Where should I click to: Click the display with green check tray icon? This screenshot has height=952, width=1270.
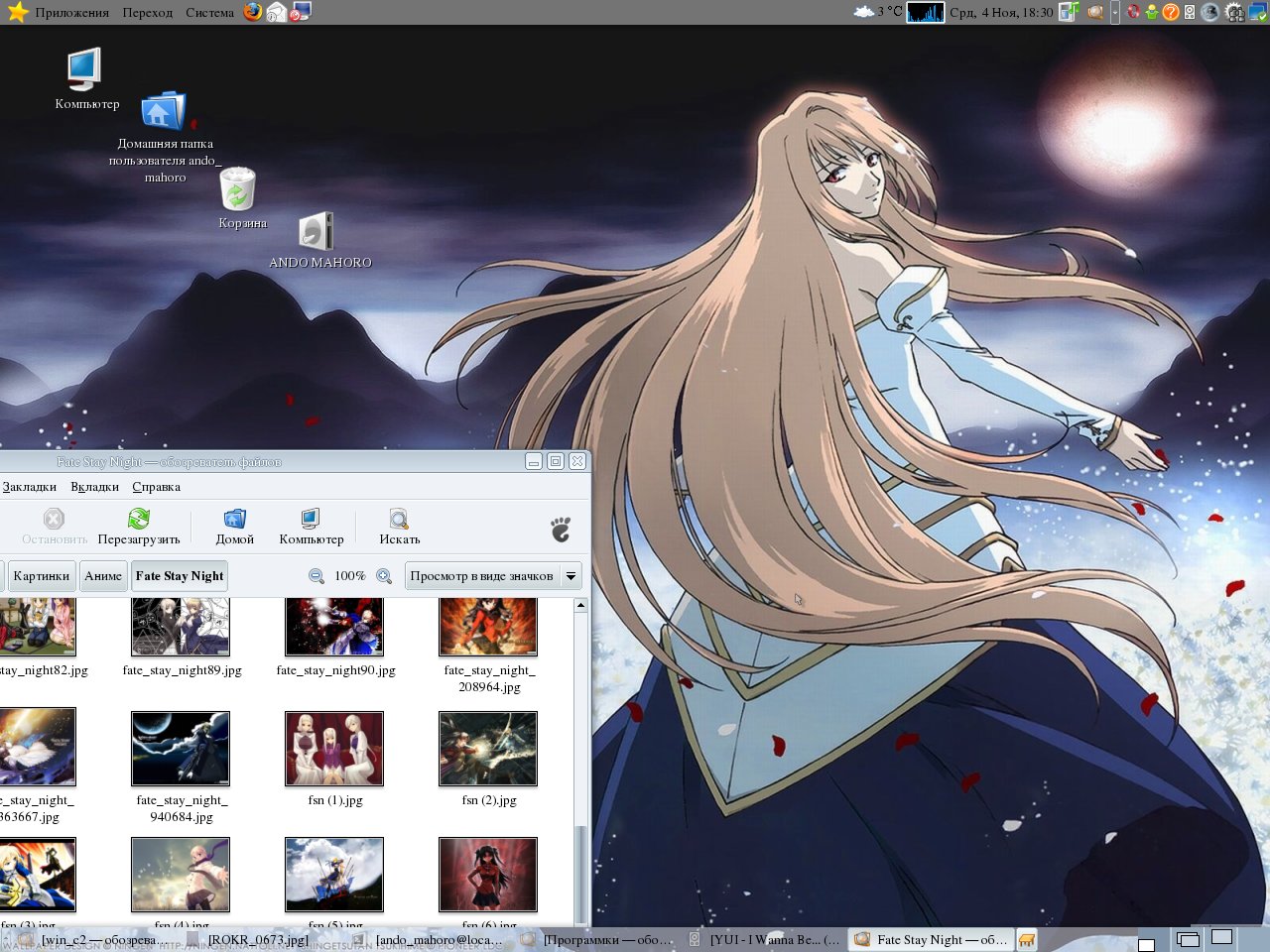1257,12
